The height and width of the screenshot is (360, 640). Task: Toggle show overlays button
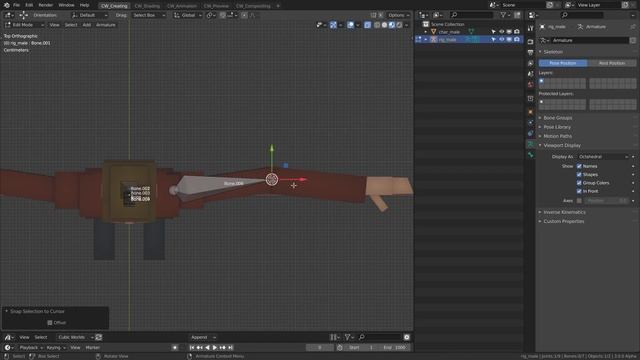point(350,25)
